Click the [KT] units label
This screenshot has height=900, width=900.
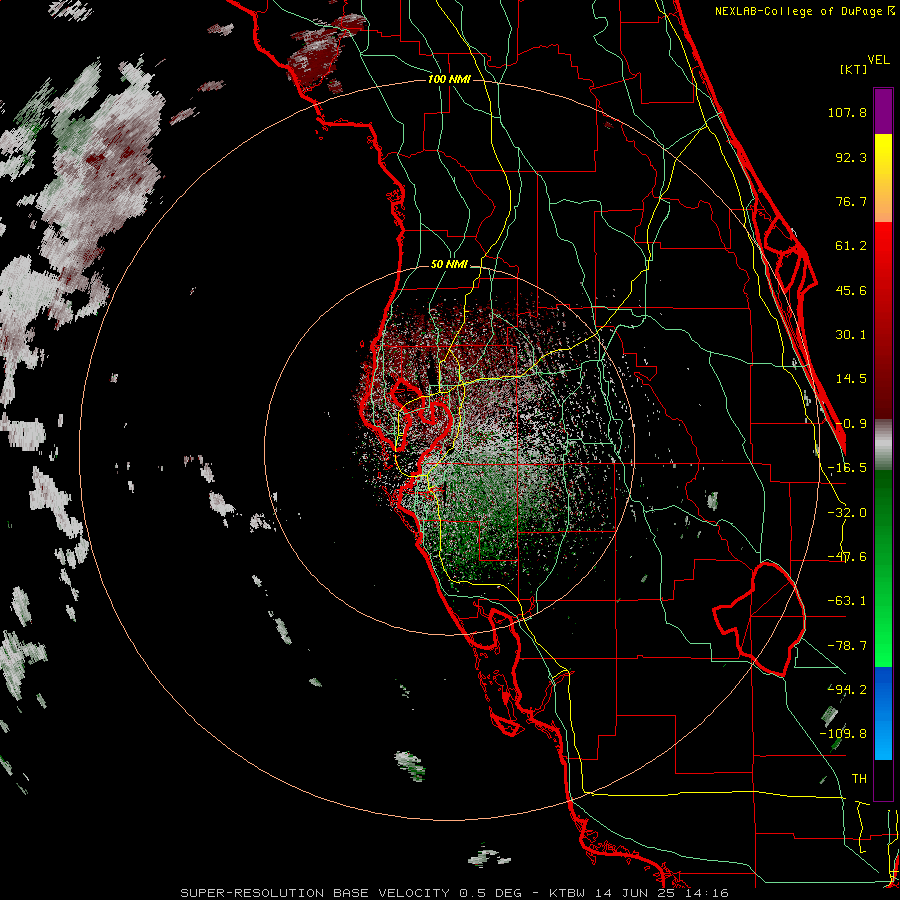853,69
